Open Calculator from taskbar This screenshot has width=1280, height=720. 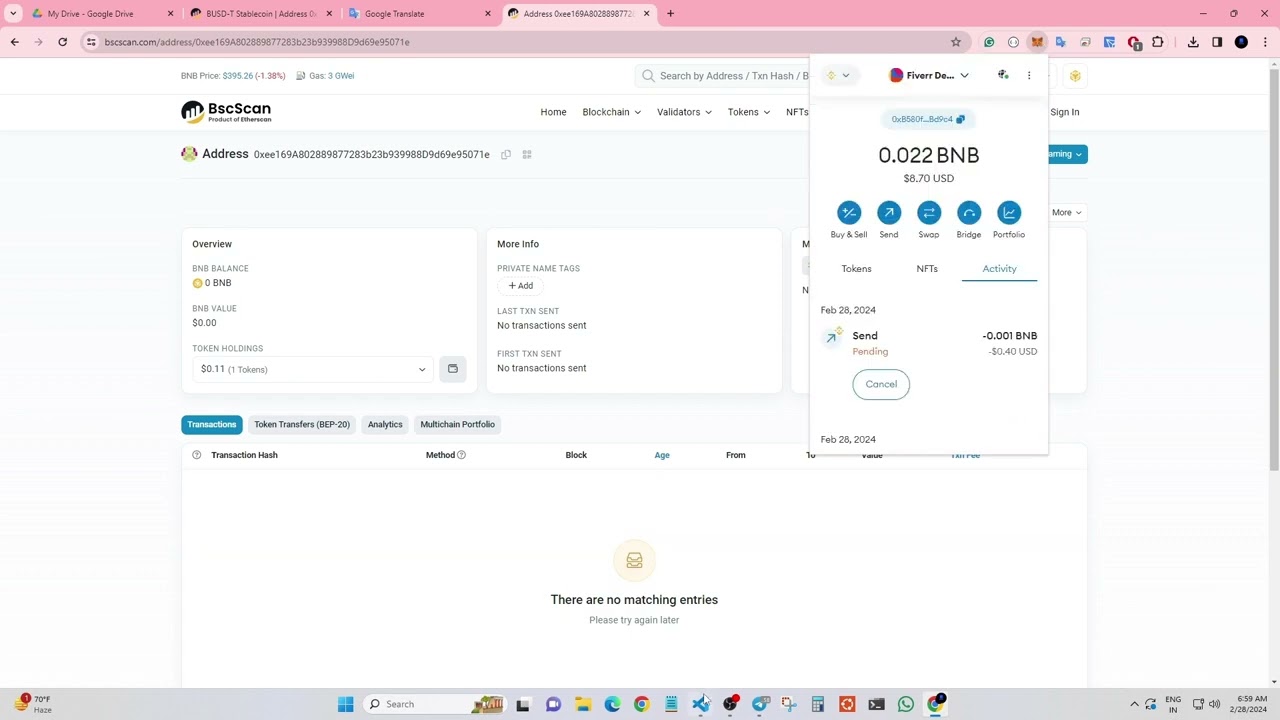coord(818,704)
